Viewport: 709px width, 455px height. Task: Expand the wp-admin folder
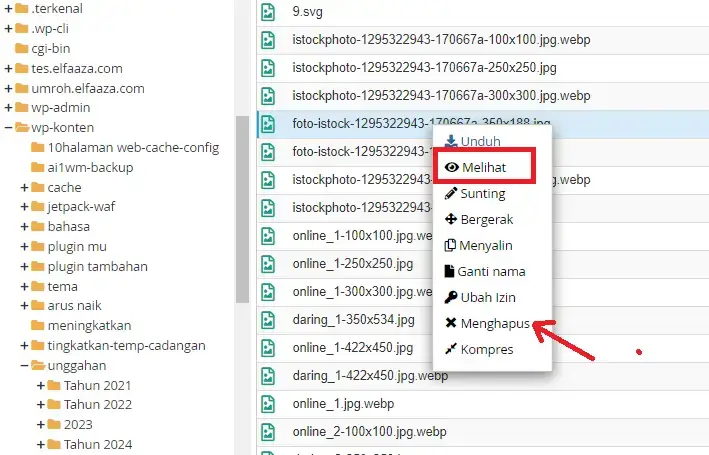8,108
